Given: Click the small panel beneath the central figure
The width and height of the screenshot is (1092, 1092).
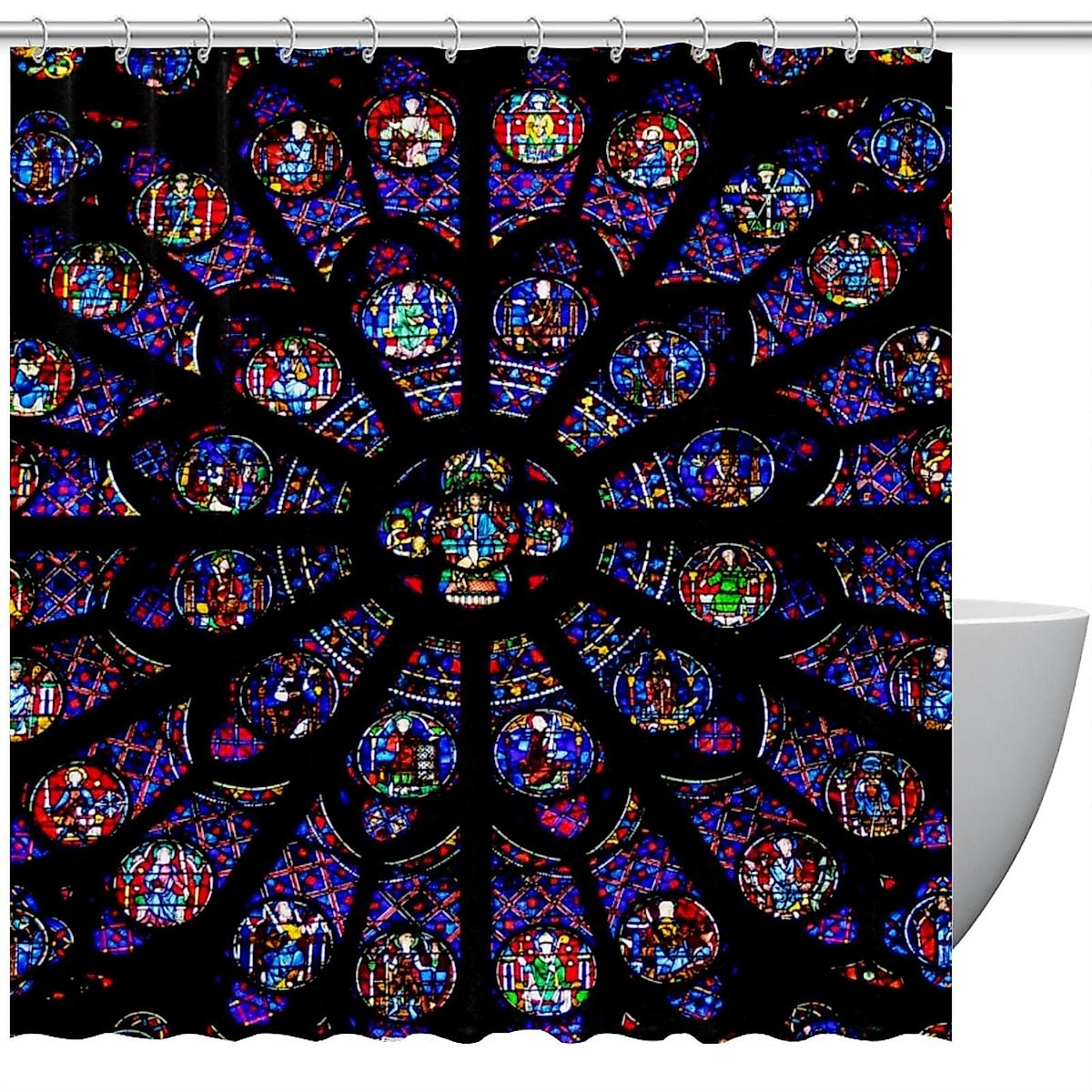Looking at the screenshot, I should click(474, 585).
